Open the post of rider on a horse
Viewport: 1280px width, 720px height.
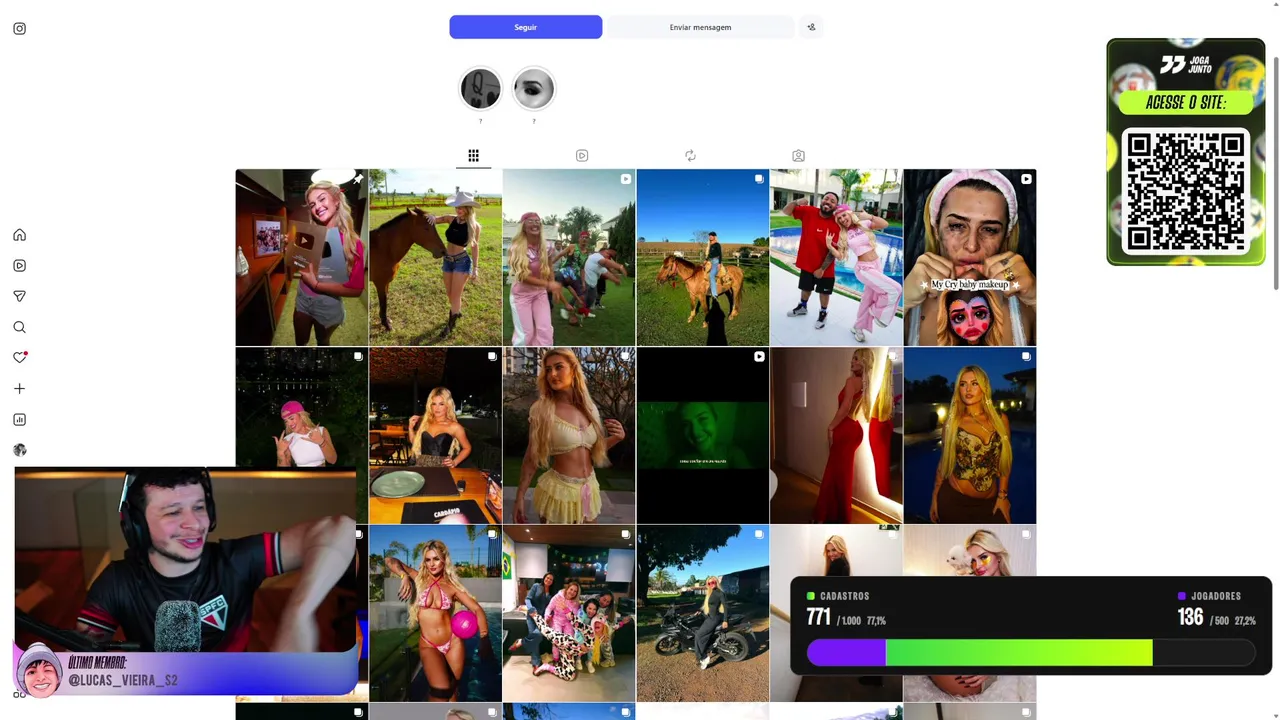pos(703,257)
